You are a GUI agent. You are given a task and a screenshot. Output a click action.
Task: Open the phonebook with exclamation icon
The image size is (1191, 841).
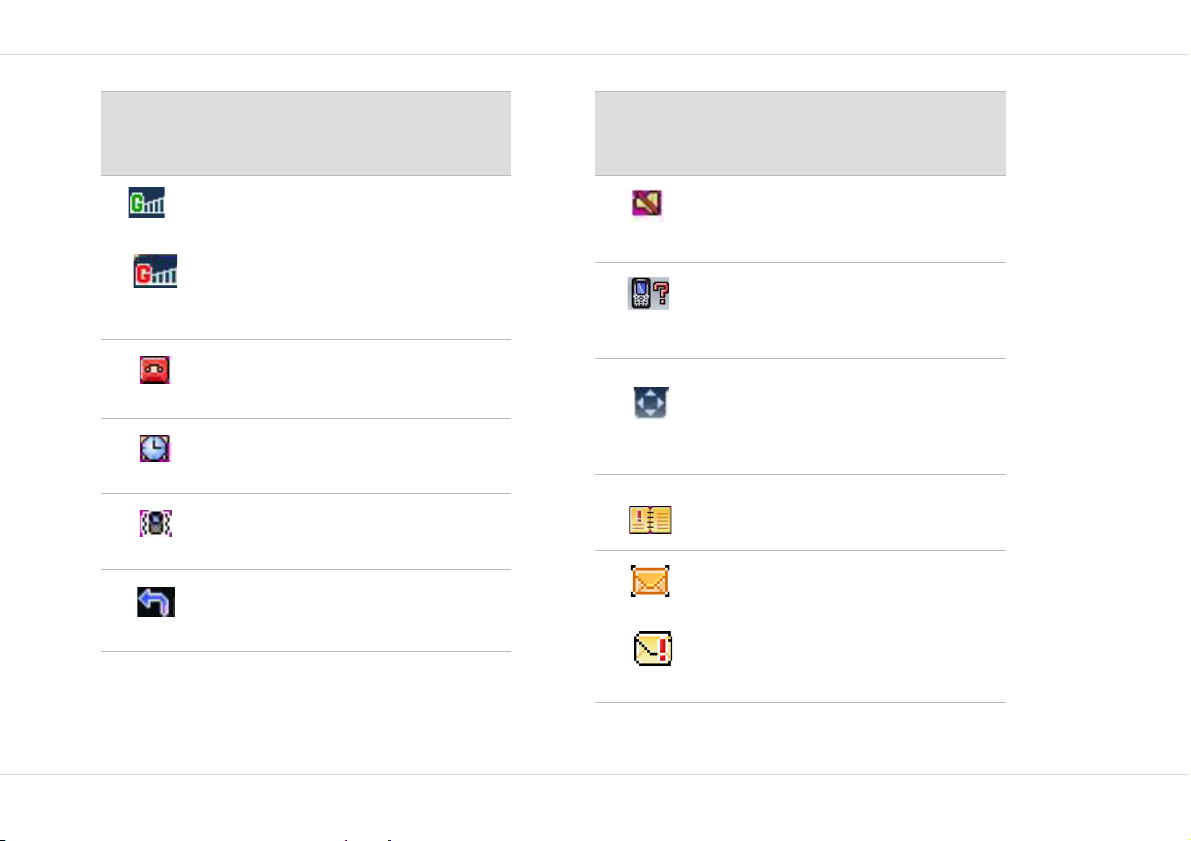650,520
